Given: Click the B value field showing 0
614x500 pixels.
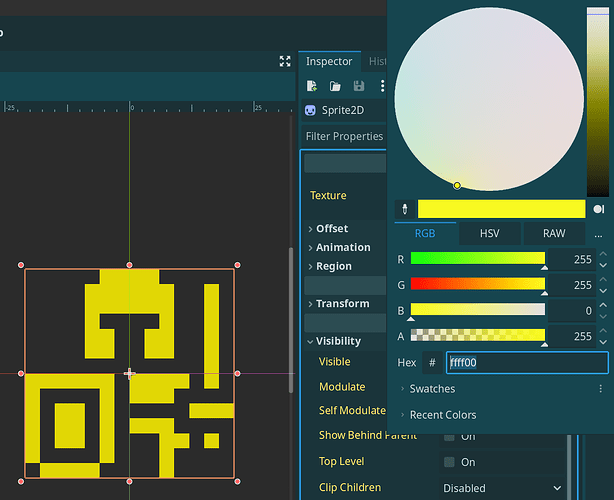Looking at the screenshot, I should tap(572, 310).
